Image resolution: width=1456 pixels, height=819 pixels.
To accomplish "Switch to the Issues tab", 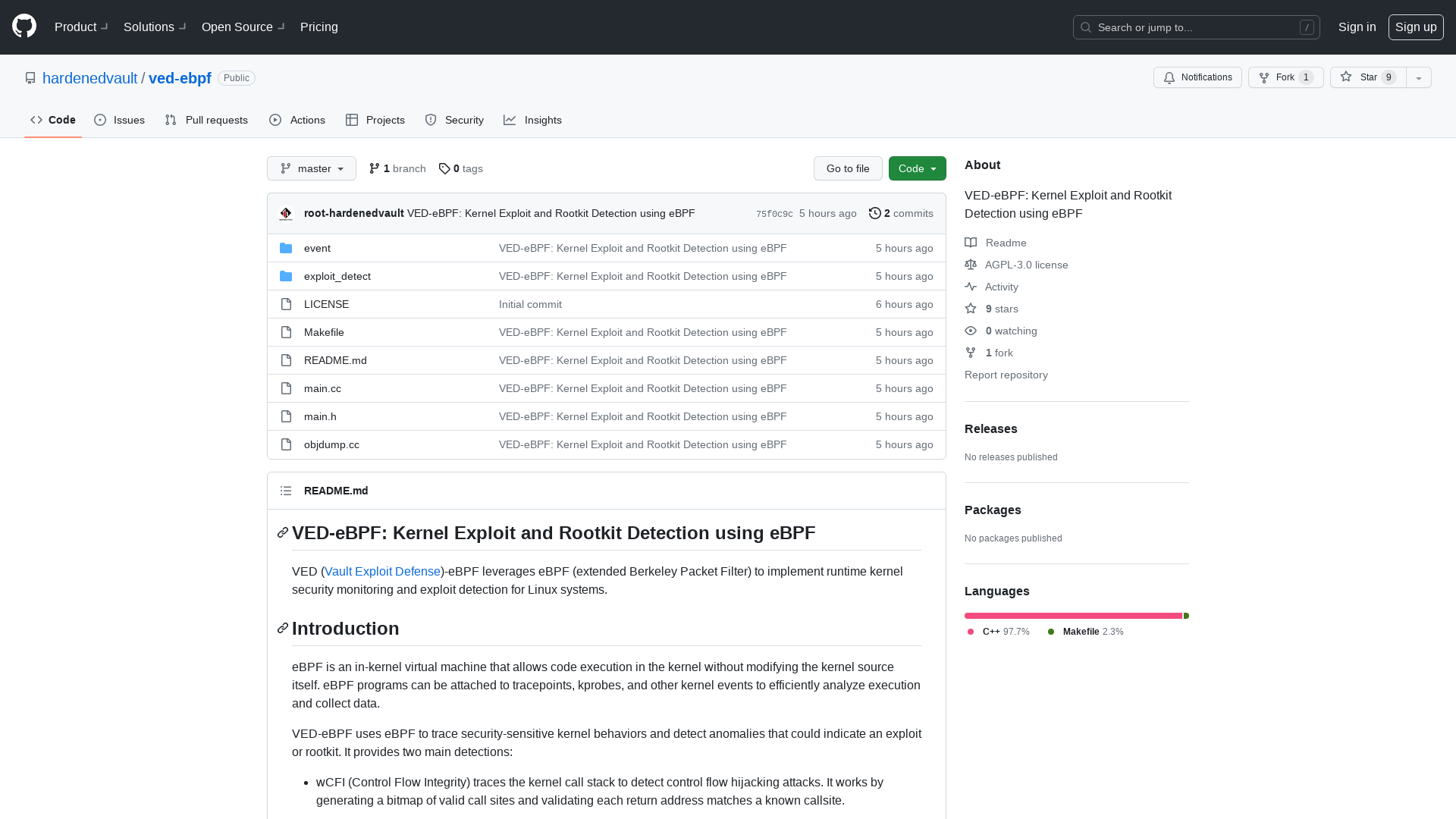I will pyautogui.click(x=120, y=120).
